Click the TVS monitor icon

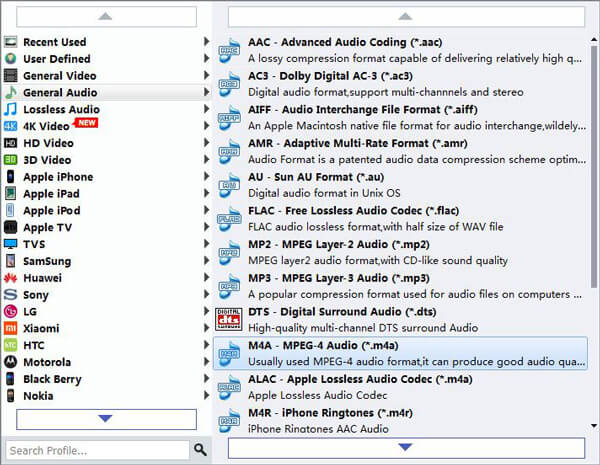tap(11, 244)
